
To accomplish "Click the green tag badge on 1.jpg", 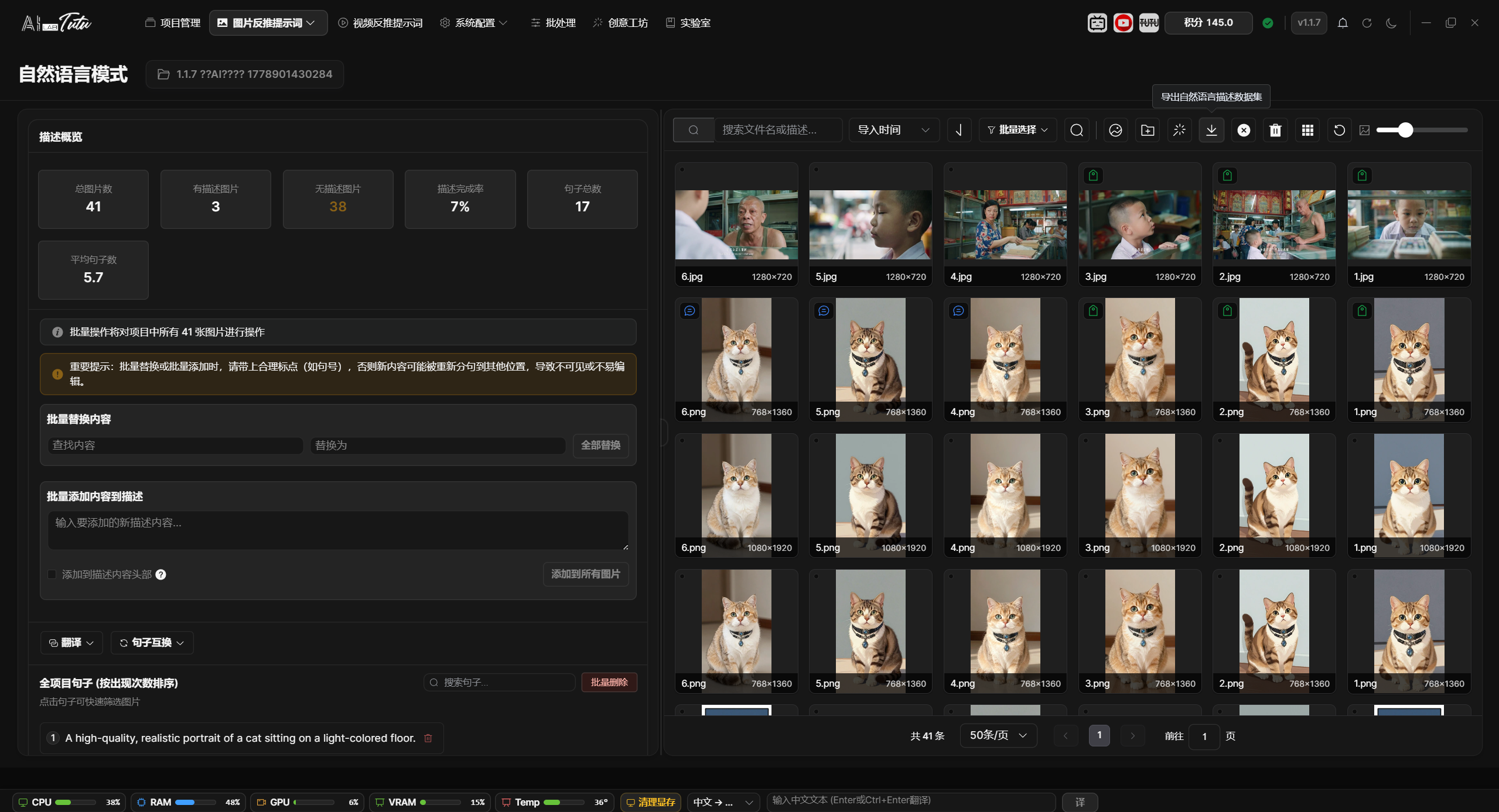I will pos(1362,175).
